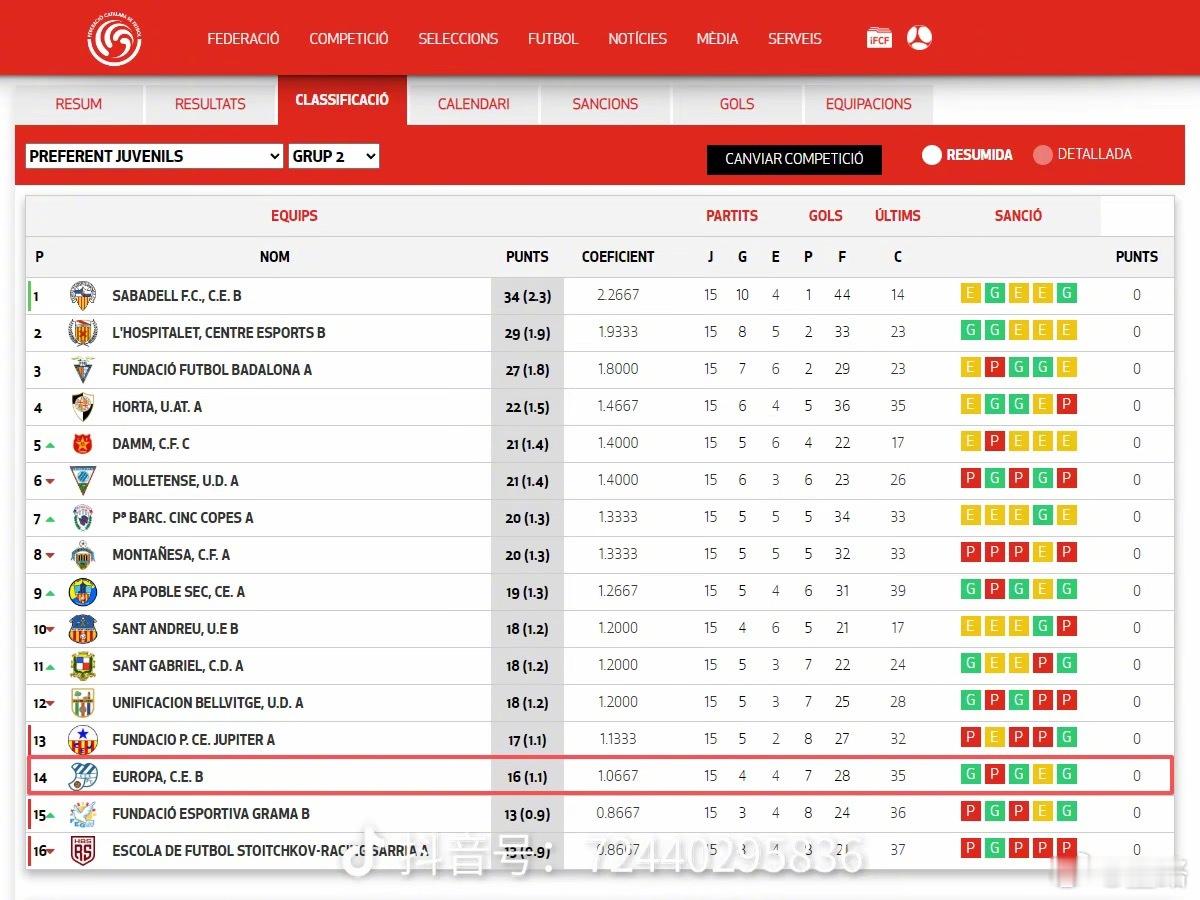
Task: Open Horta, U.AT. A team link
Action: click(x=157, y=407)
